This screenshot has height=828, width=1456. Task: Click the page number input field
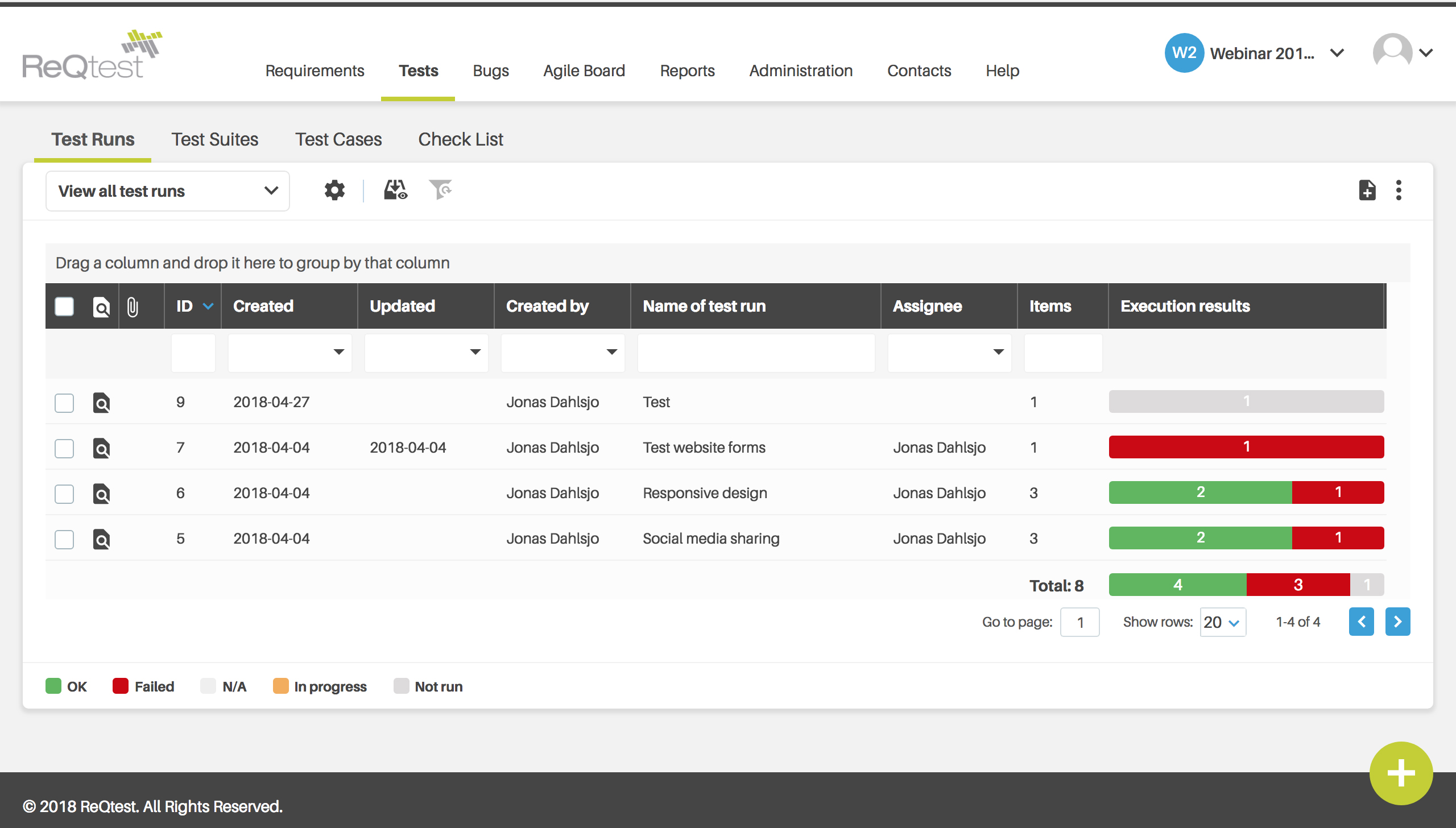click(x=1078, y=621)
